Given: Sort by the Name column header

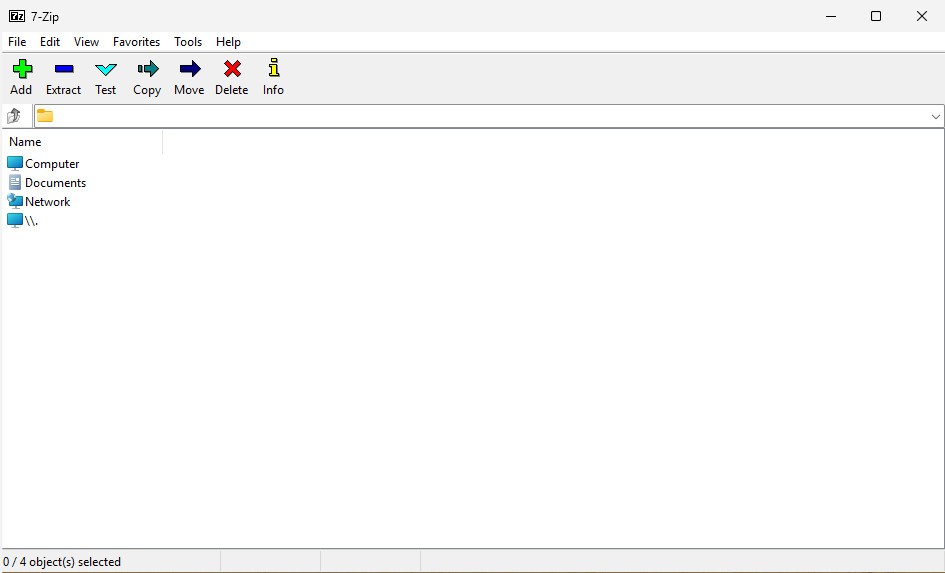Looking at the screenshot, I should 80,142.
